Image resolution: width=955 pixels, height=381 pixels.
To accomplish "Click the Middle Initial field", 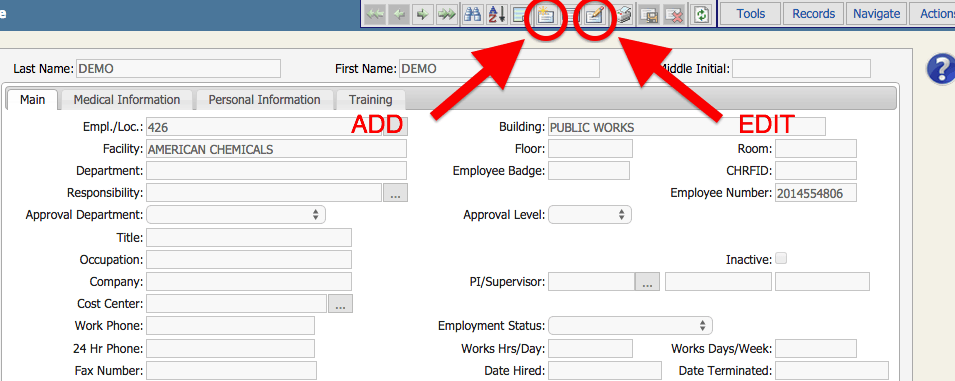I will (x=802, y=69).
